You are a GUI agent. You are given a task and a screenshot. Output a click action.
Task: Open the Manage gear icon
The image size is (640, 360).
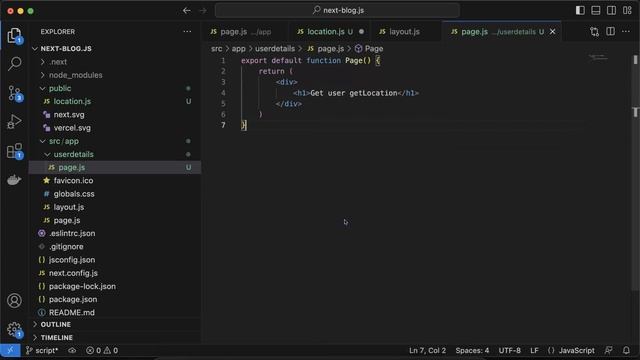pos(14,329)
